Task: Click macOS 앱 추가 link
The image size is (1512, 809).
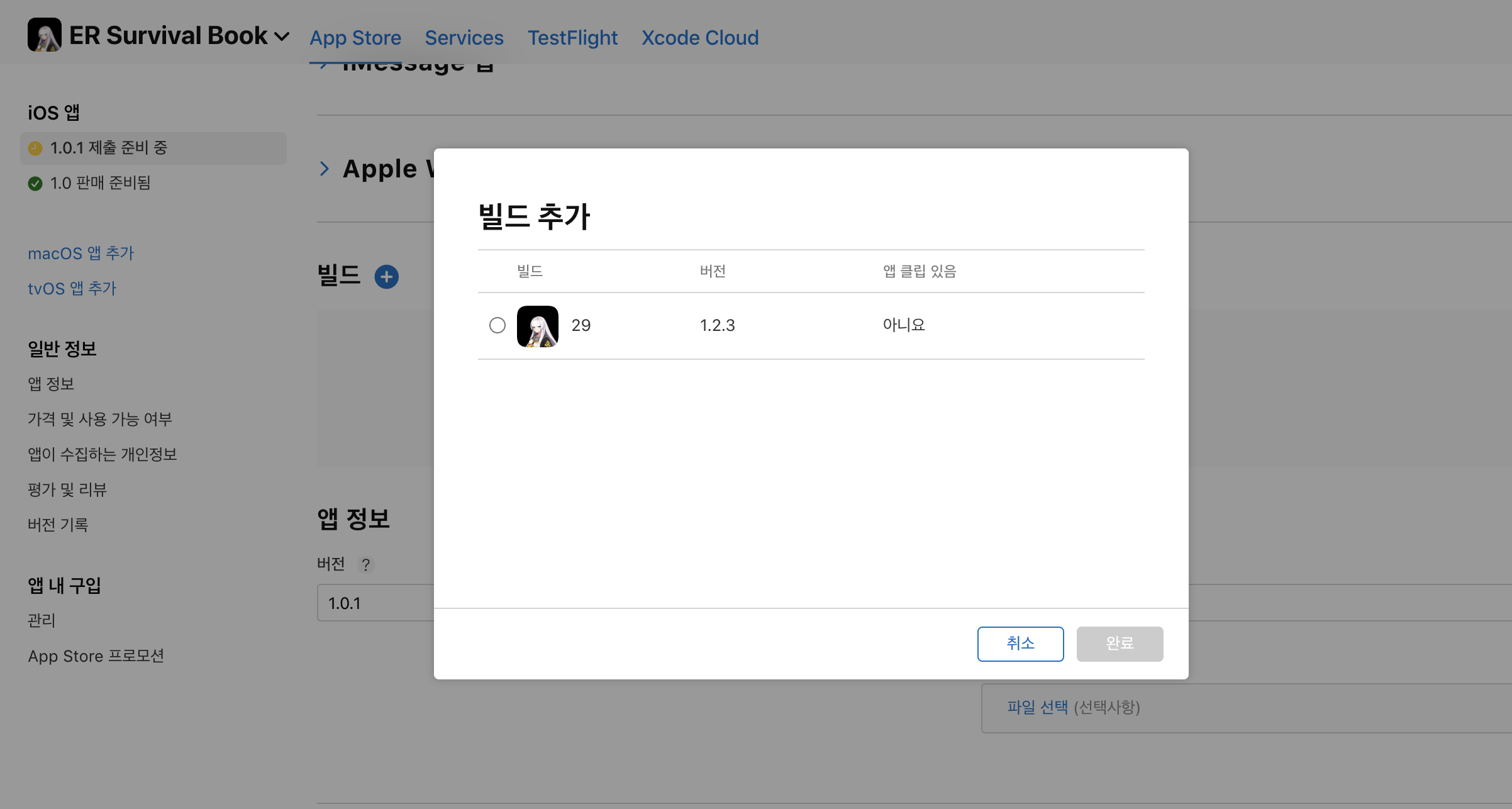Action: (81, 253)
